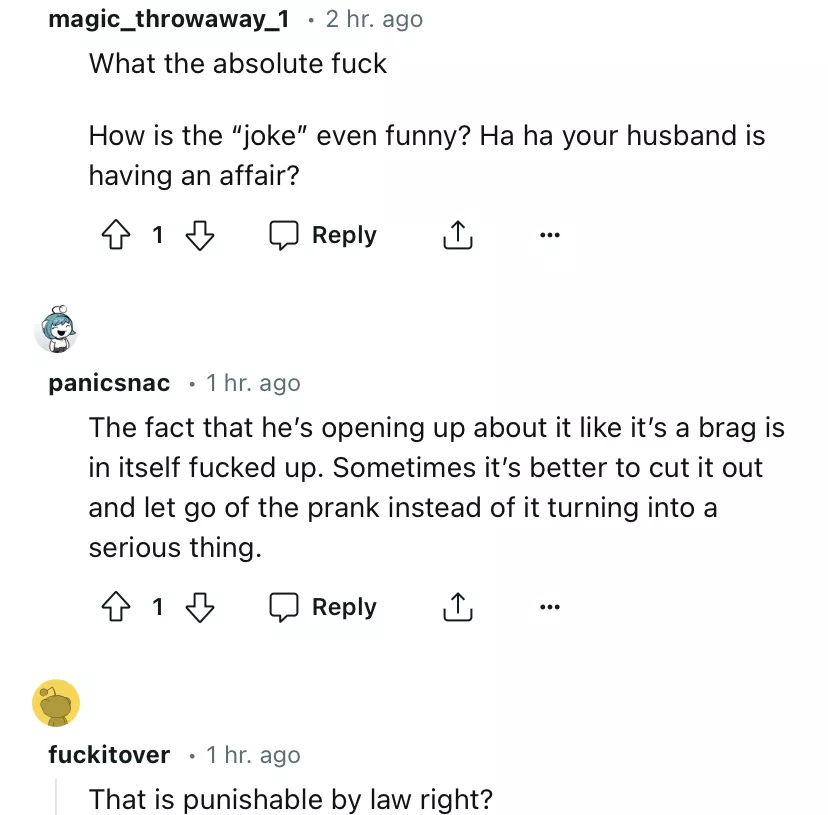The image size is (828, 815).
Task: Go to fuckitover's profile via username
Action: pyautogui.click(x=109, y=755)
